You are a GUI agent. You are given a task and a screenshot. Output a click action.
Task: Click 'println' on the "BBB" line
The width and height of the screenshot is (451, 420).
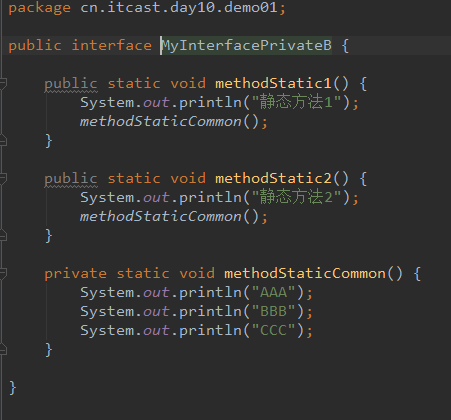pyautogui.click(x=210, y=312)
